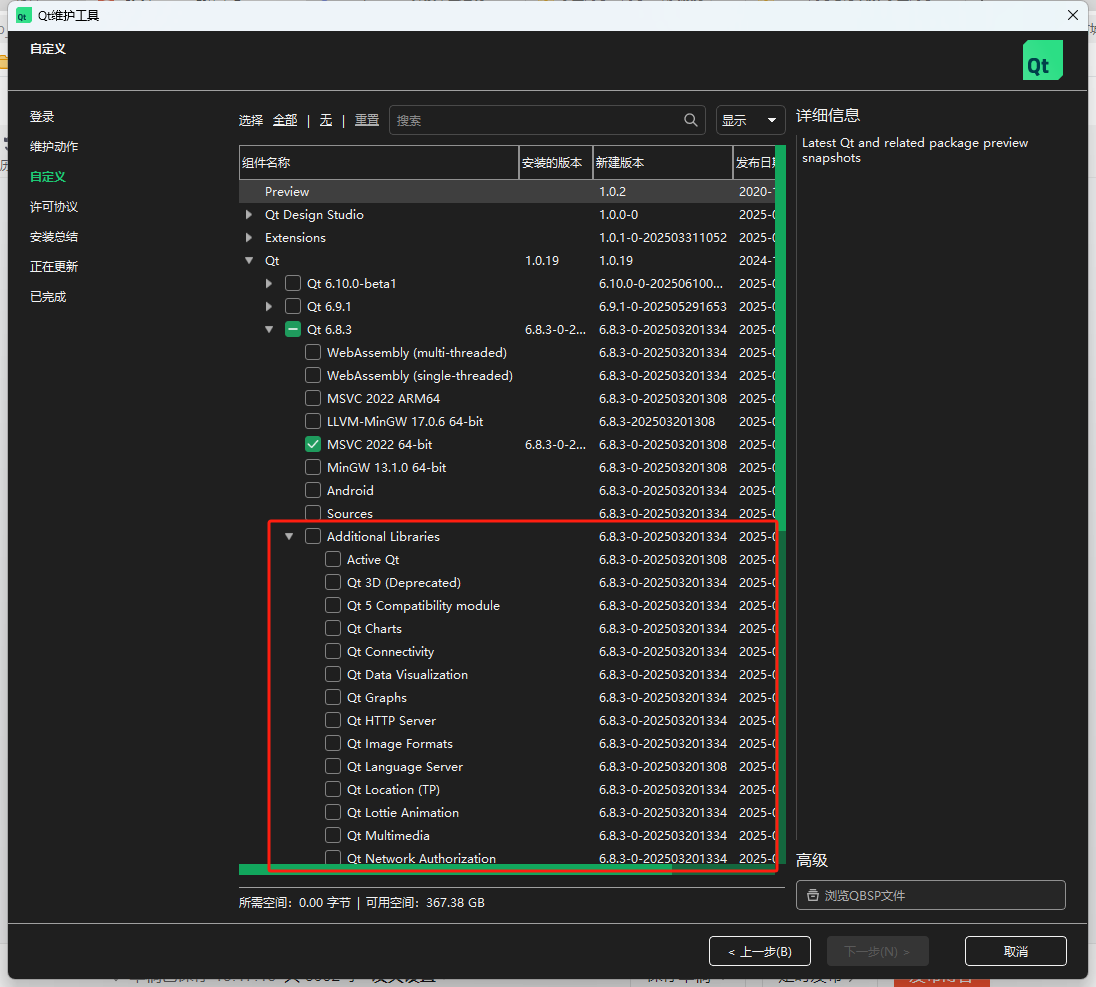
Task: Click the Qt logo in the header
Action: [x=1042, y=60]
